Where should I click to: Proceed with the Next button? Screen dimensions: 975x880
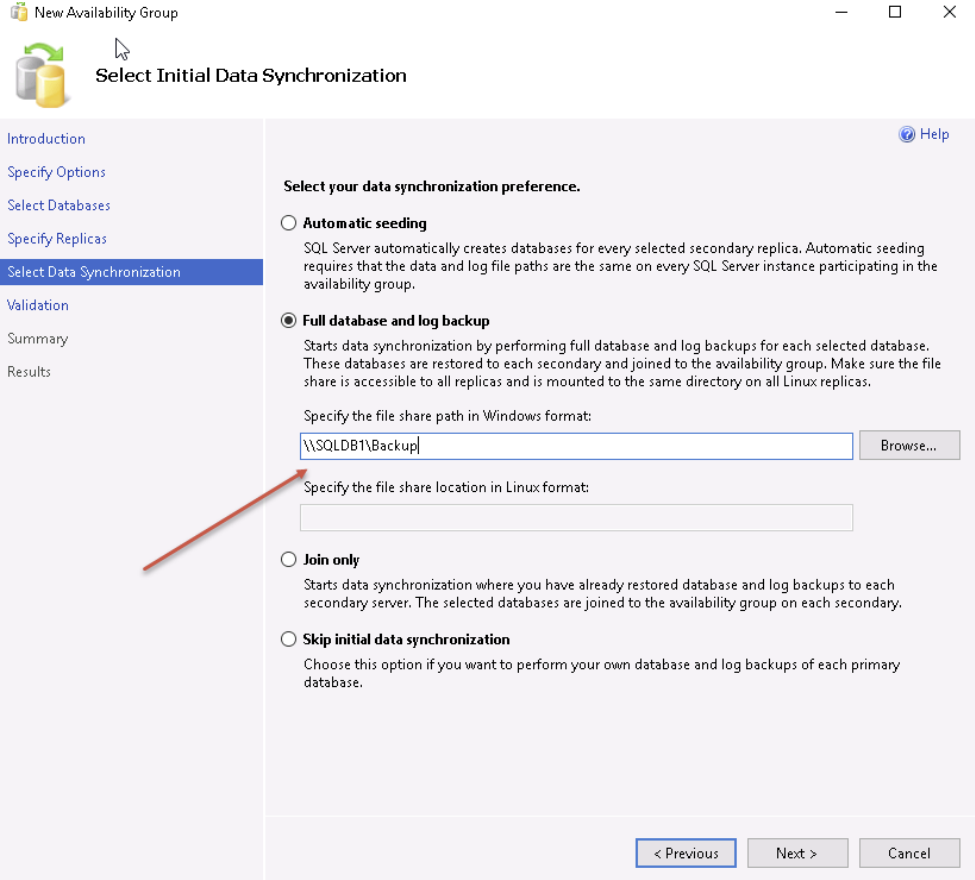point(797,853)
